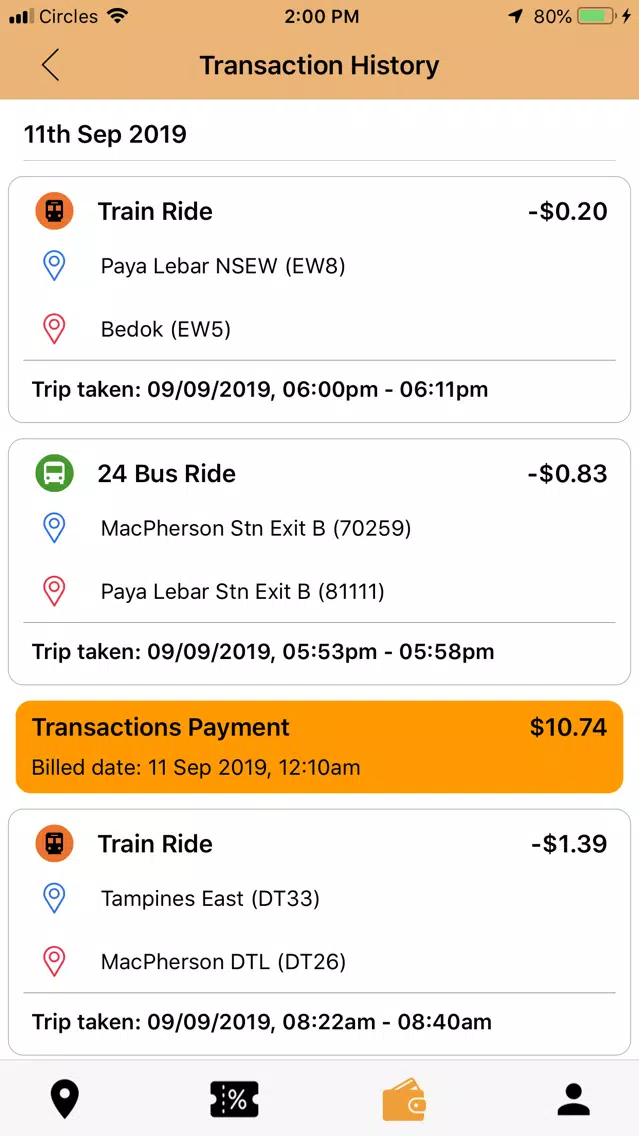Open the discount coupon tab
Viewport: 639px width, 1136px height.
235,1100
